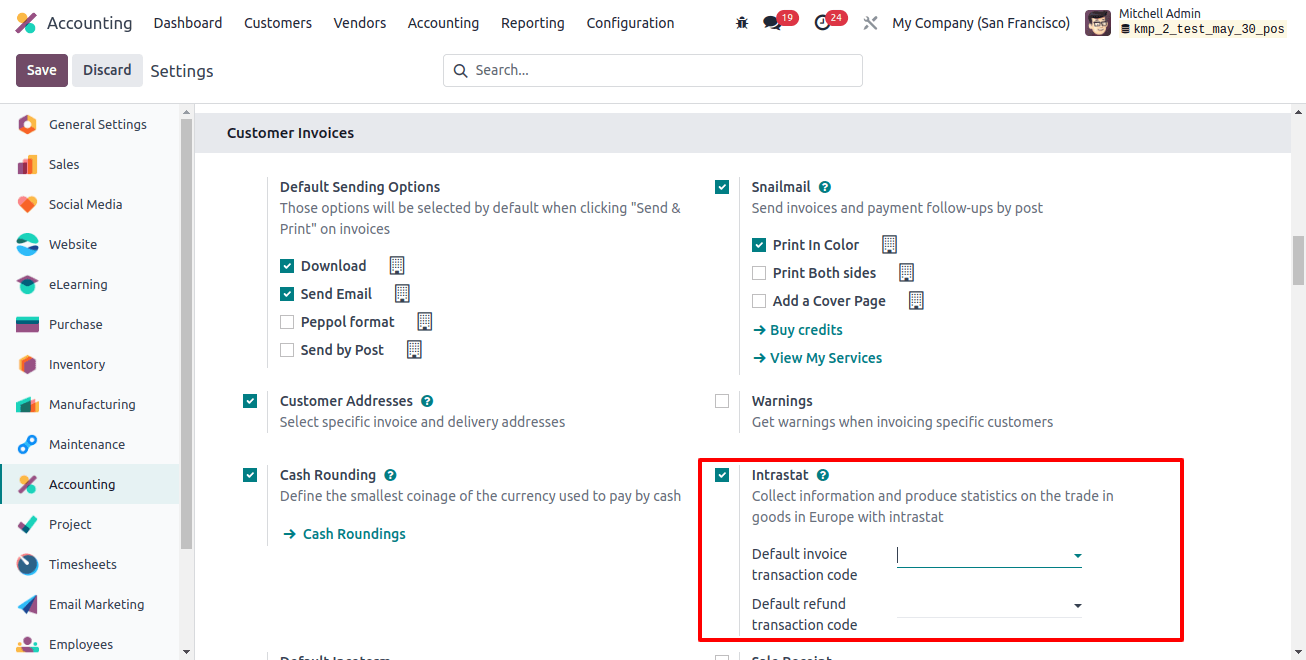
Task: Uncheck the Download sending option
Action: click(287, 266)
